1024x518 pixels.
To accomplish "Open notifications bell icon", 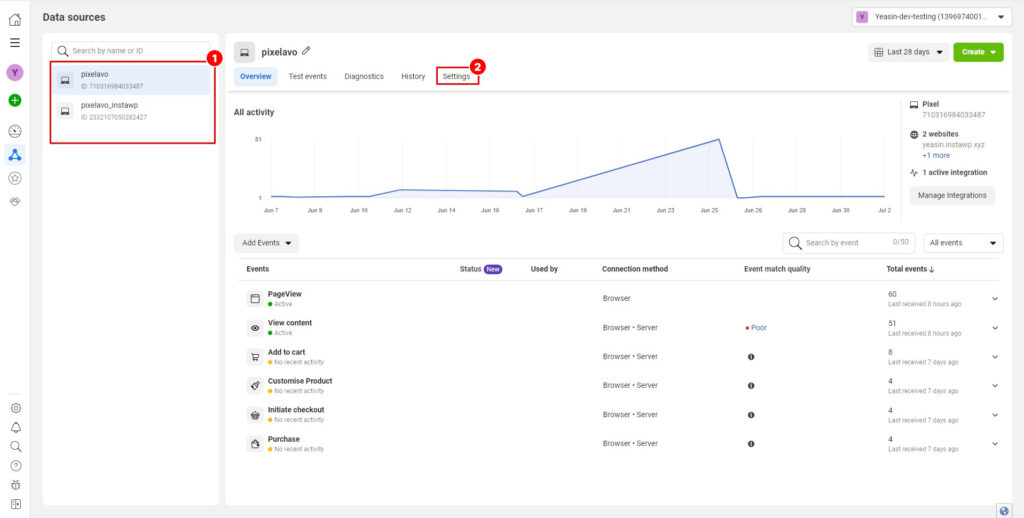I will pyautogui.click(x=15, y=427).
